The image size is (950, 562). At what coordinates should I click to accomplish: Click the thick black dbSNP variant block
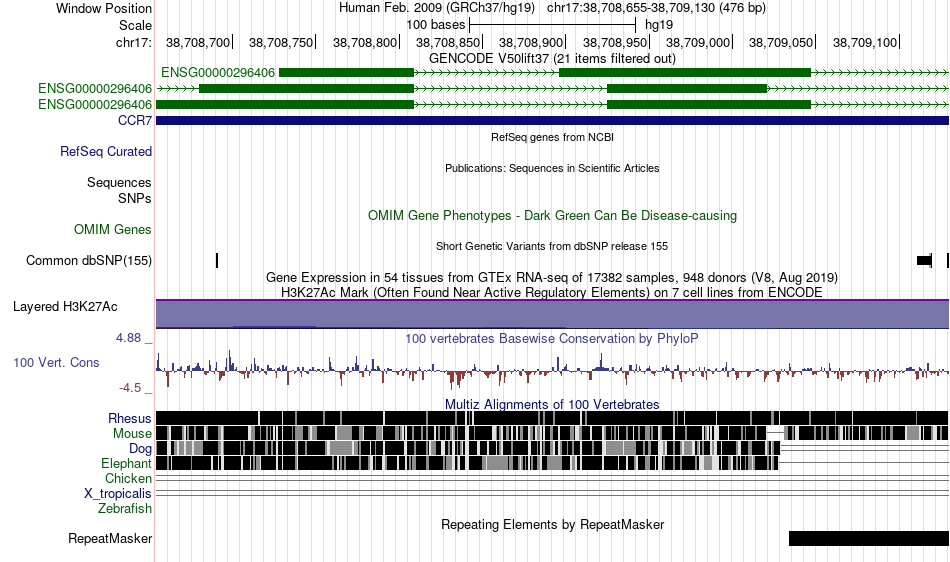coord(924,260)
